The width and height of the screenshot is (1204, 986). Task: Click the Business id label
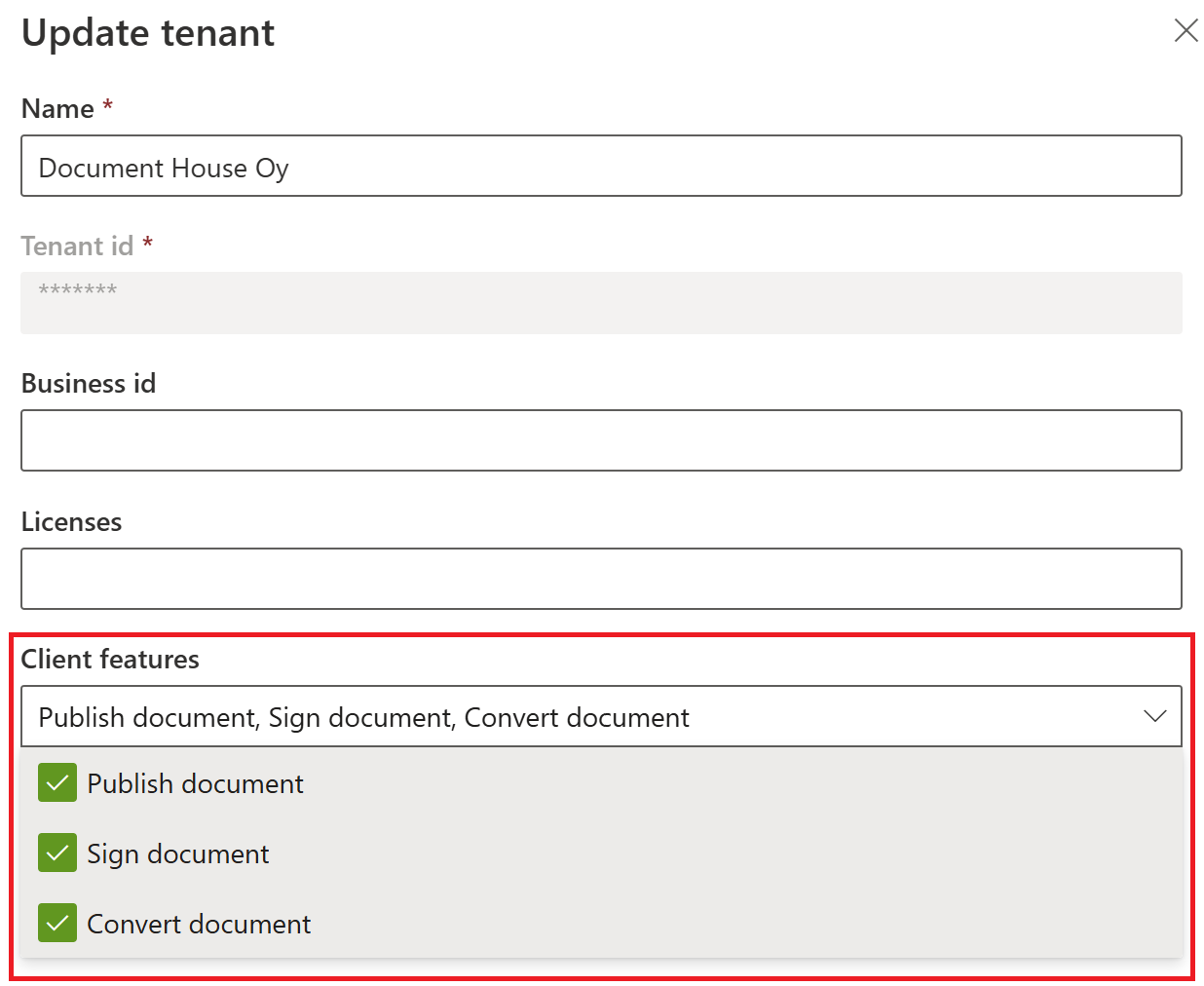click(89, 384)
